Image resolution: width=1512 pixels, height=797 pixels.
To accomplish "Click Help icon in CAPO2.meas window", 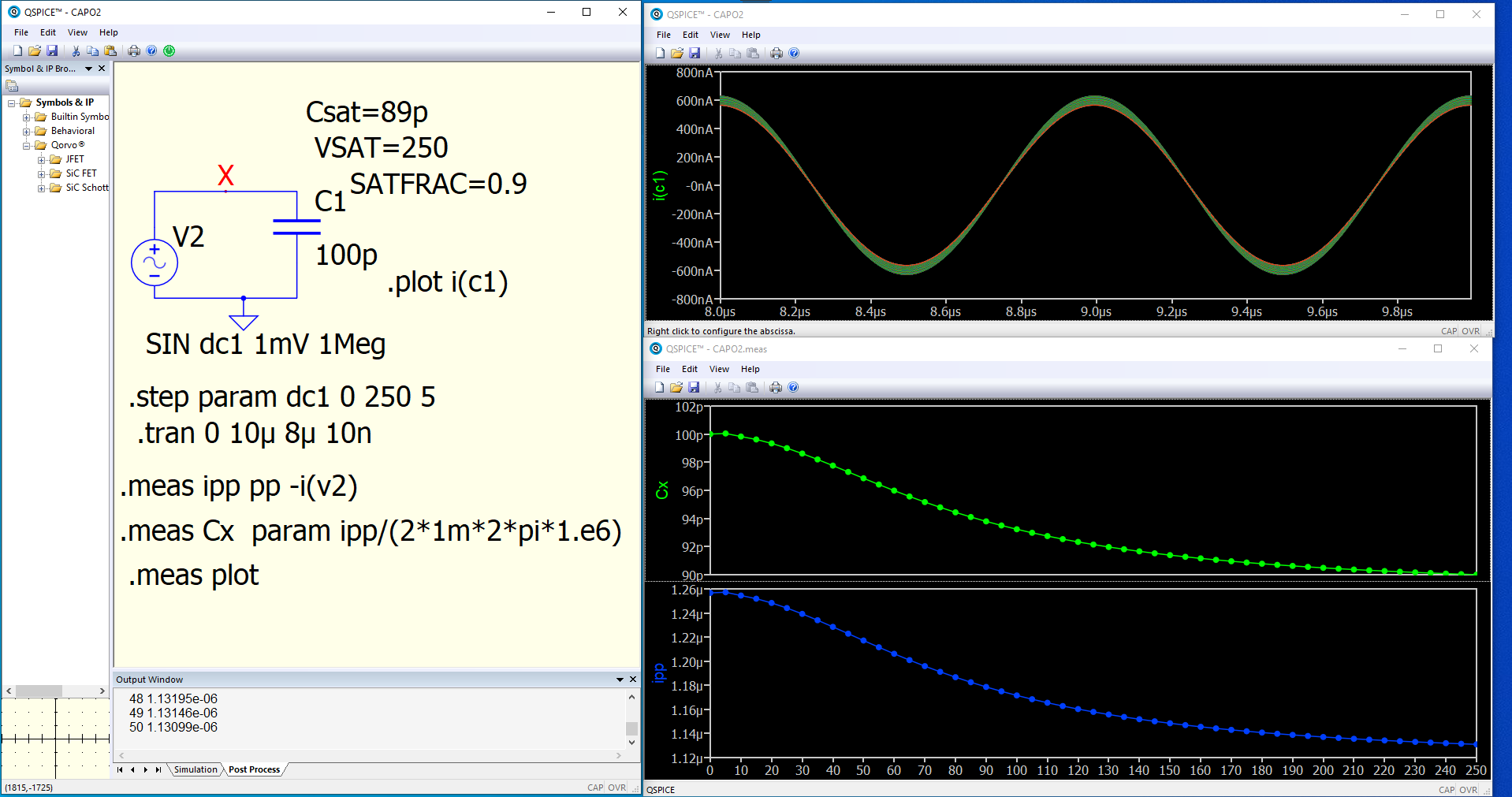I will pos(793,387).
